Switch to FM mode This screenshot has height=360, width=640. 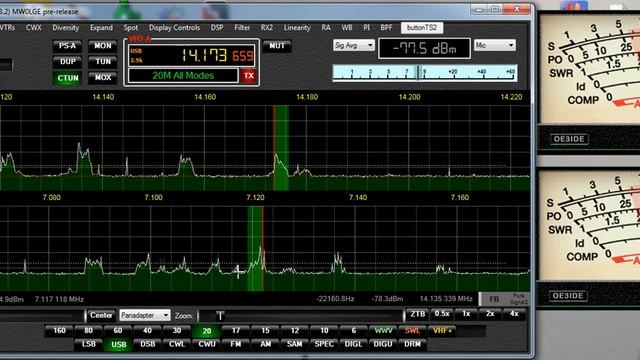236,344
